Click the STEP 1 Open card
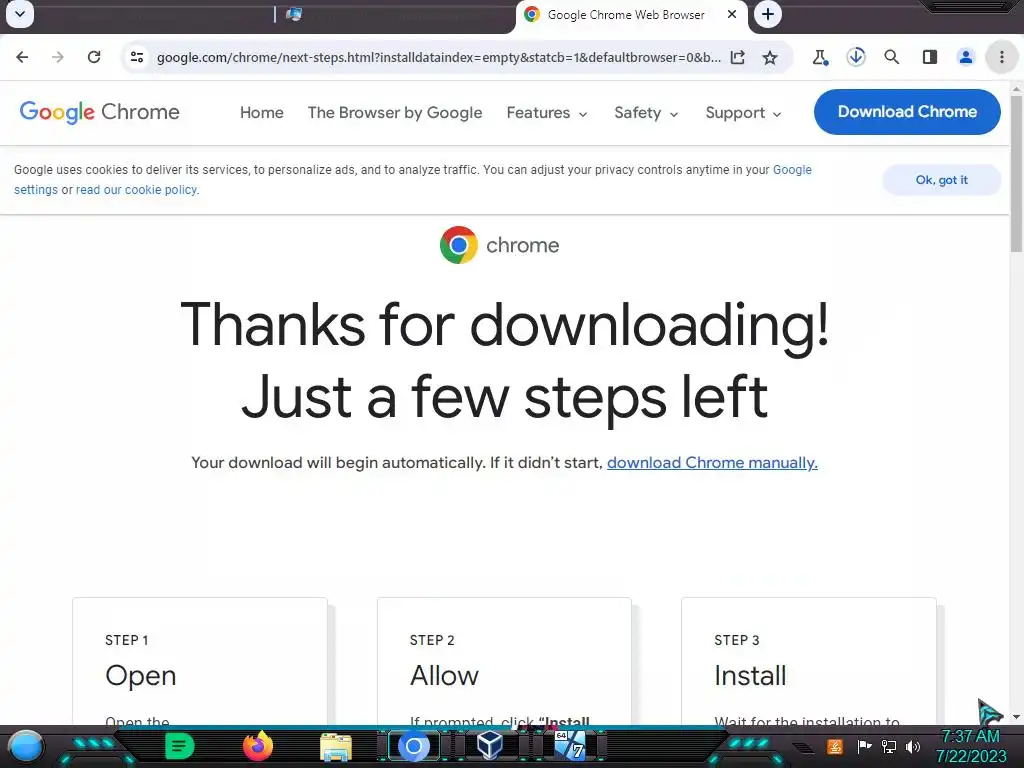The height and width of the screenshot is (768, 1024). click(200, 661)
